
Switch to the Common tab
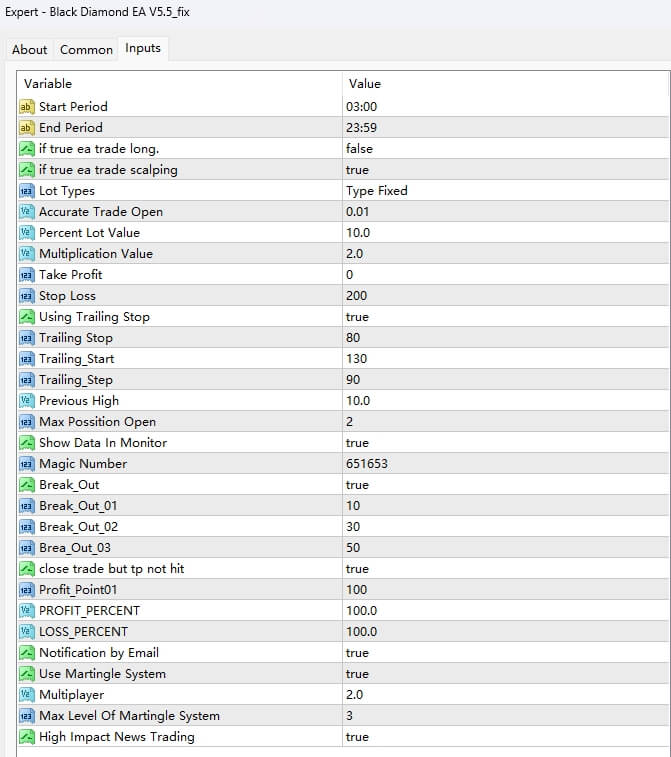(86, 49)
